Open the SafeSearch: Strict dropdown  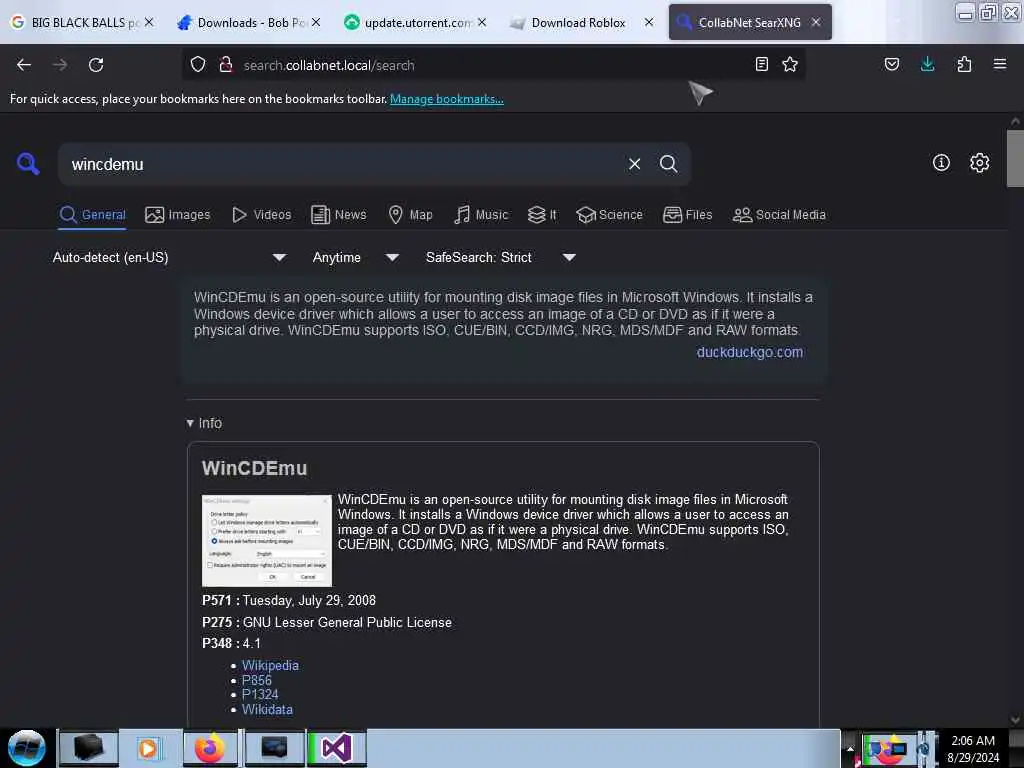click(500, 257)
